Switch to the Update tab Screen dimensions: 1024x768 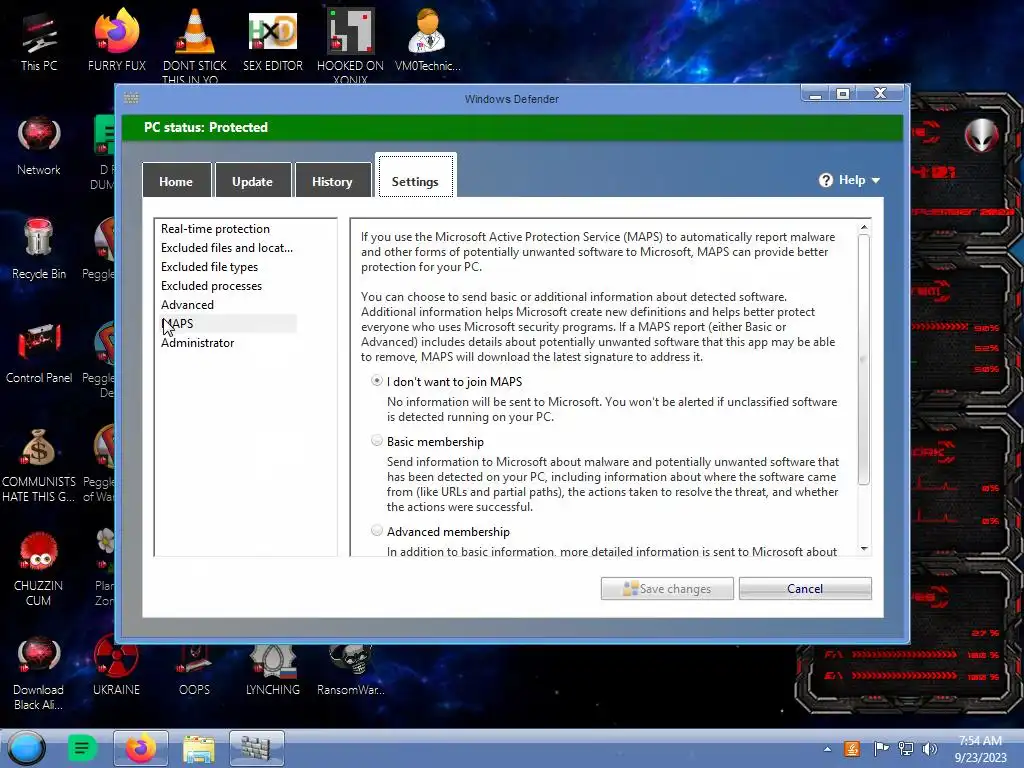click(252, 180)
